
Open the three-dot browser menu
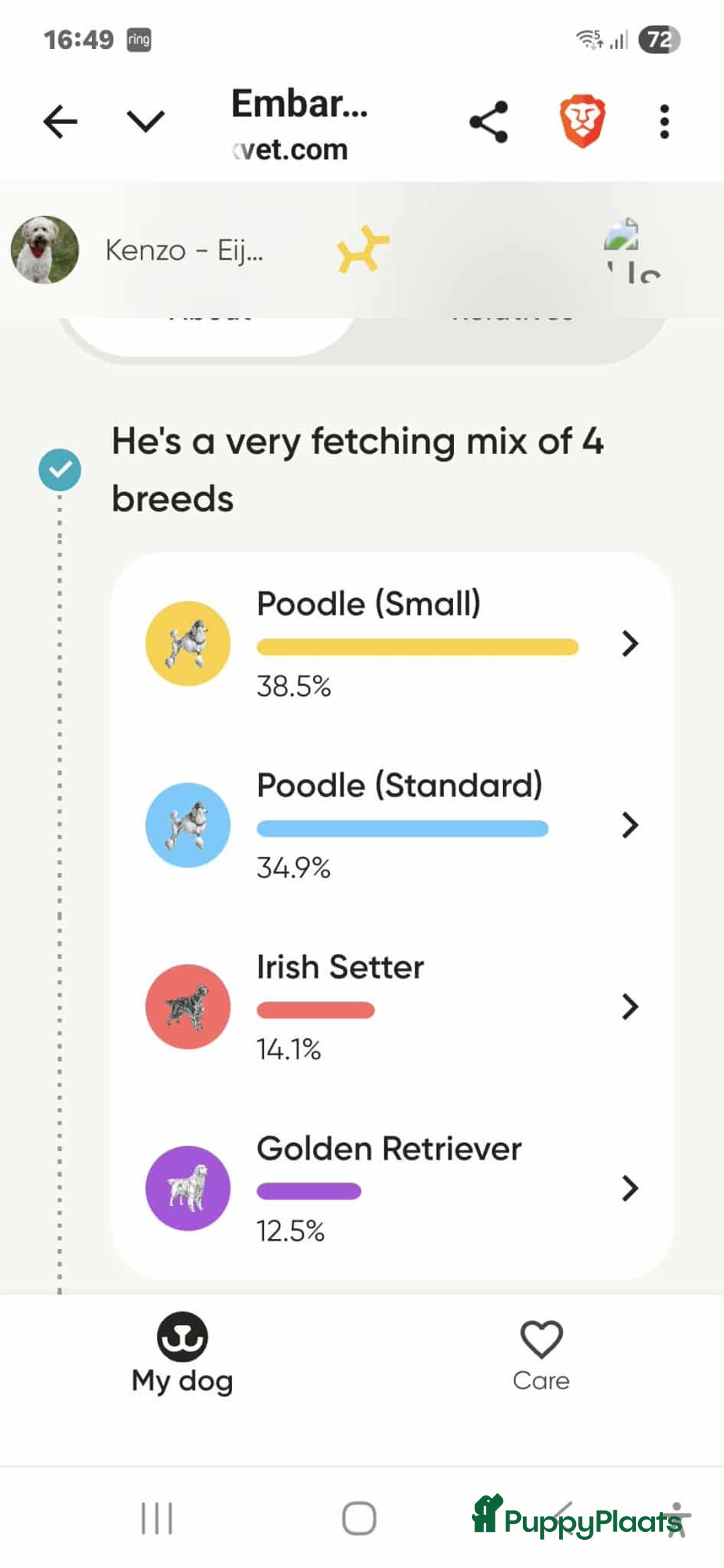664,122
